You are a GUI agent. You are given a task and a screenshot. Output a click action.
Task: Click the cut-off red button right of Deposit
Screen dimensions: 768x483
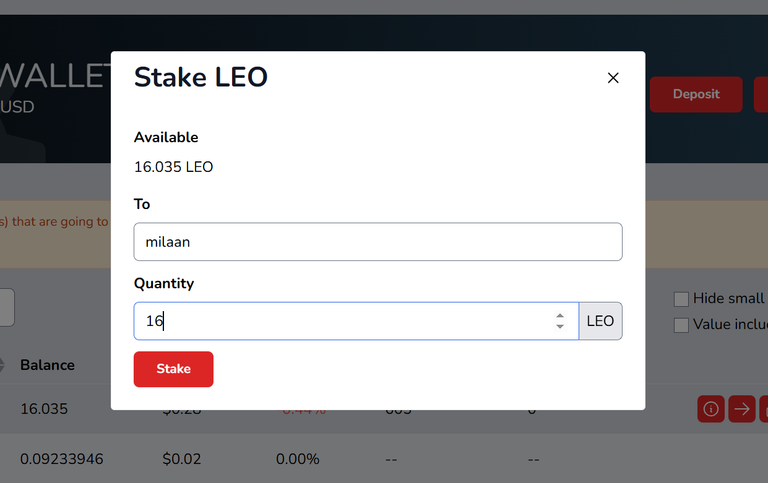tap(762, 94)
